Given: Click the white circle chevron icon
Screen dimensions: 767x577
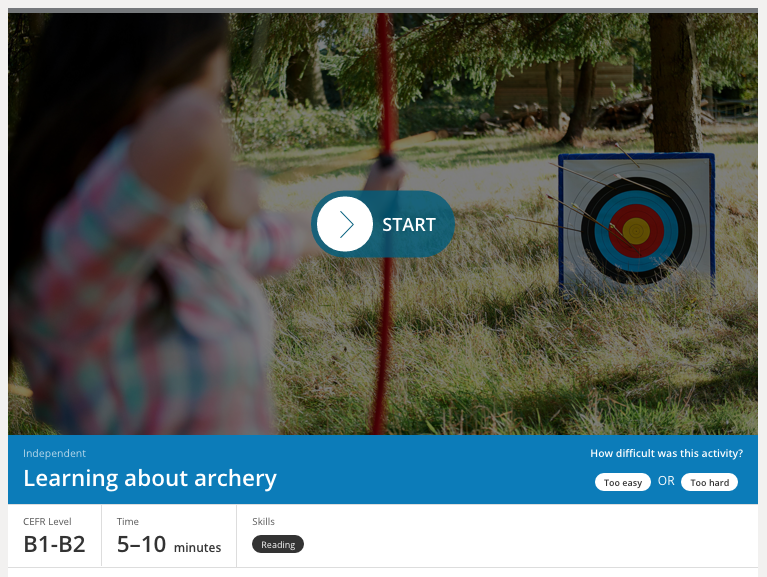Looking at the screenshot, I should pyautogui.click(x=345, y=224).
